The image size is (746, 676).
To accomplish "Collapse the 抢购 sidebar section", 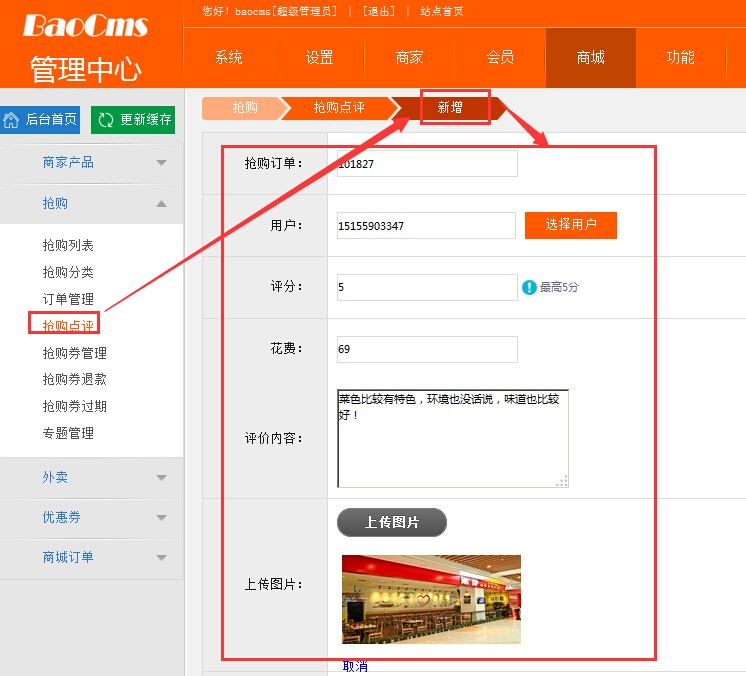I will click(x=91, y=204).
